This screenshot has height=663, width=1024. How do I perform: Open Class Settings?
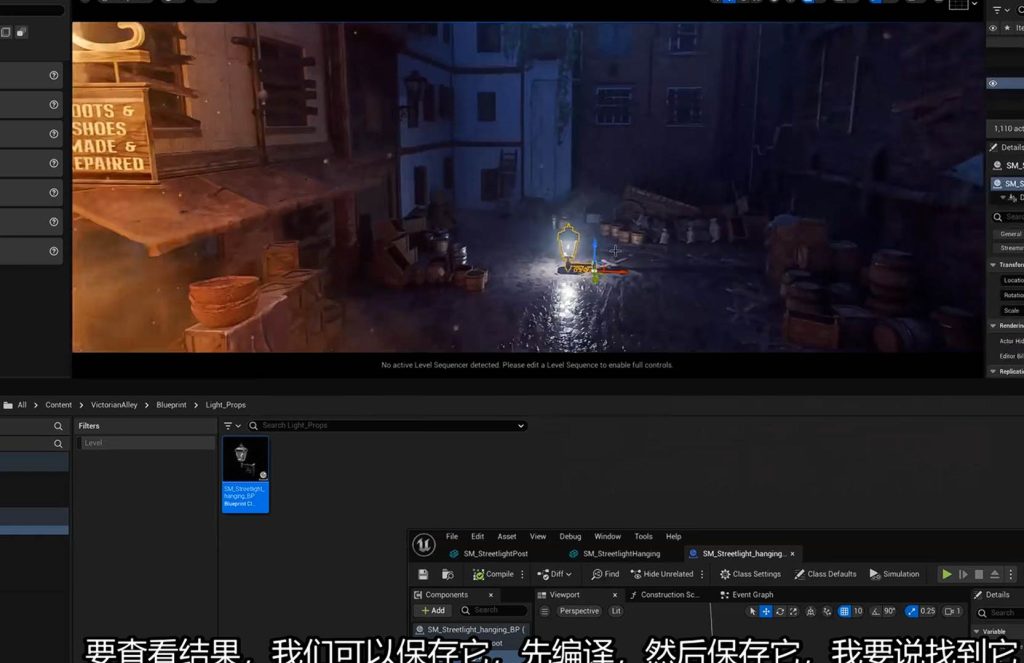click(x=750, y=574)
